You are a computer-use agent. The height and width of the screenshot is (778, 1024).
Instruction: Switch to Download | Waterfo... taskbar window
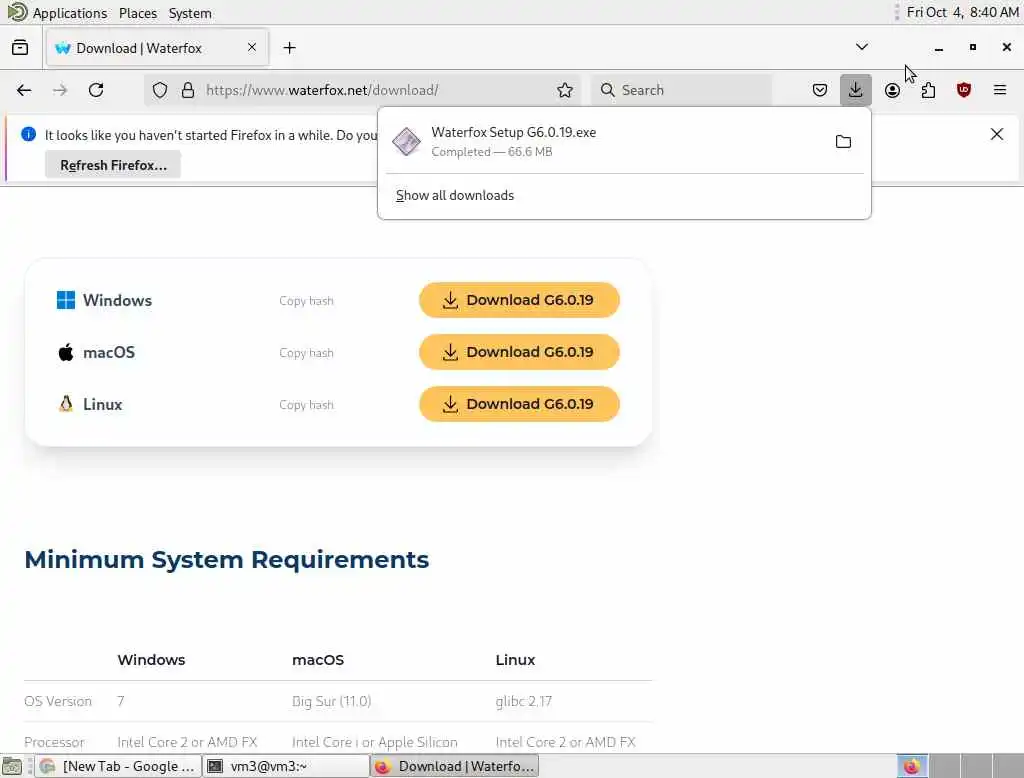click(x=455, y=766)
